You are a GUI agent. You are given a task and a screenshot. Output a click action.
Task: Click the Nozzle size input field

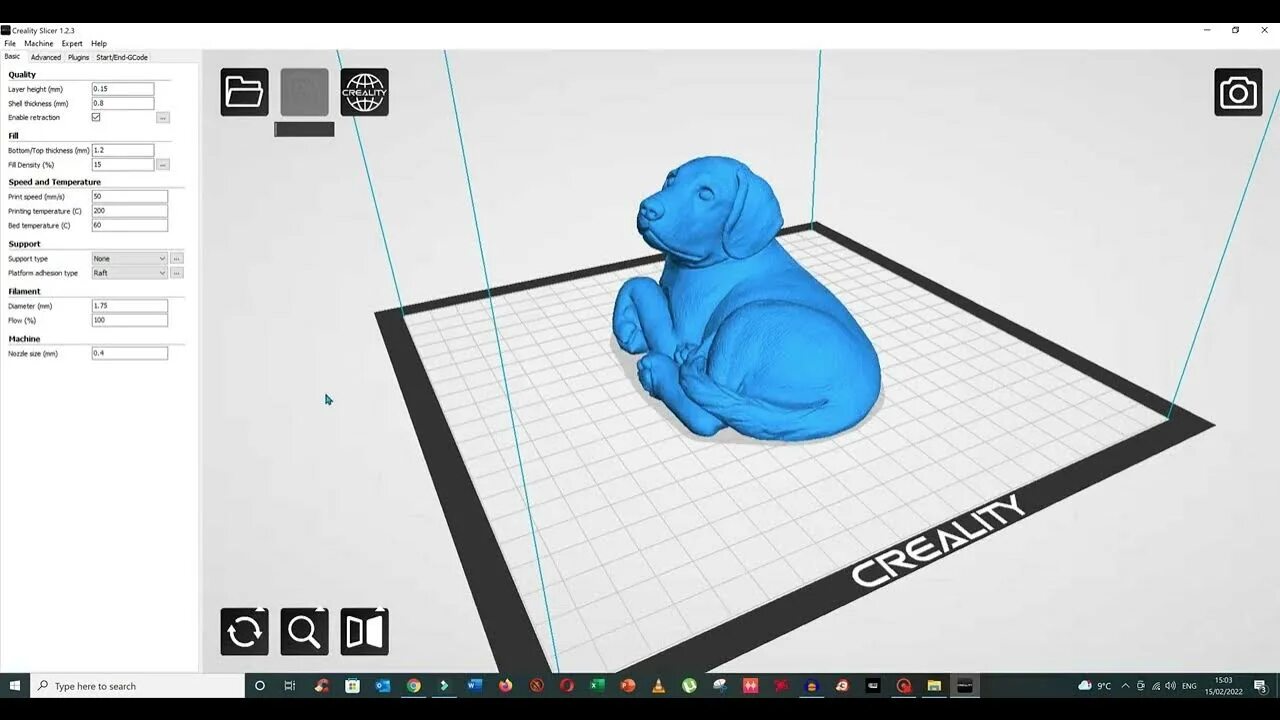tap(130, 353)
